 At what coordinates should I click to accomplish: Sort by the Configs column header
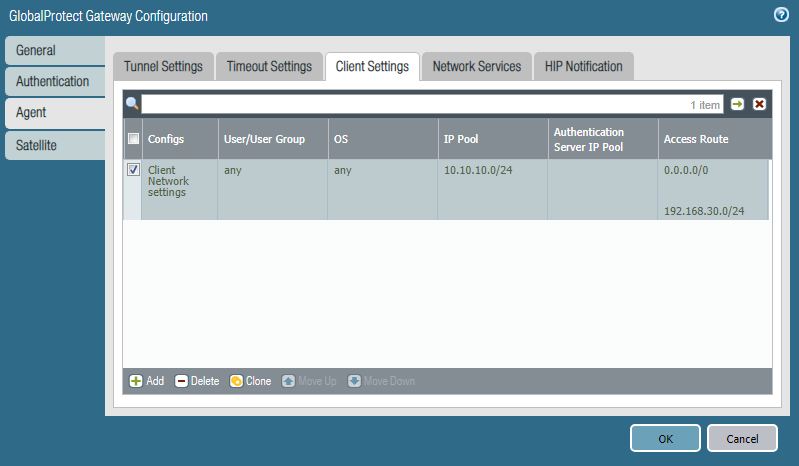tap(180, 139)
